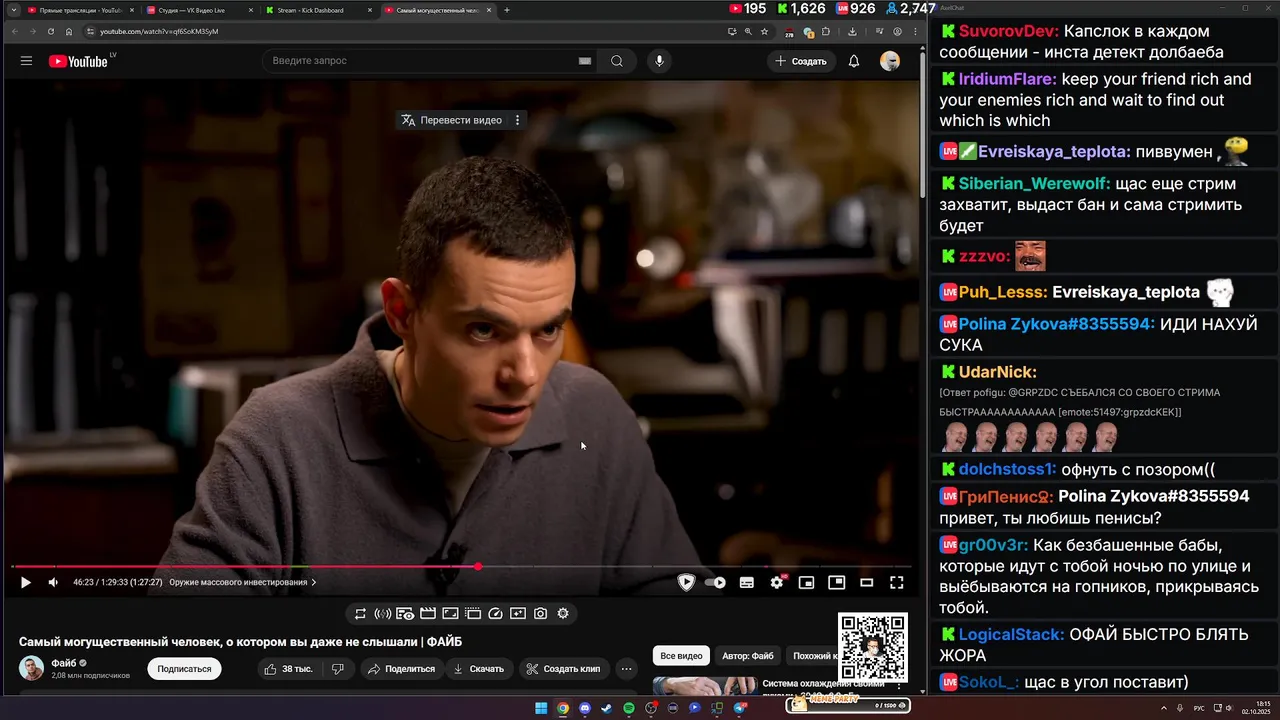Image resolution: width=1280 pixels, height=720 pixels.
Task: Click the shield play extension icon in player
Action: coord(686,582)
